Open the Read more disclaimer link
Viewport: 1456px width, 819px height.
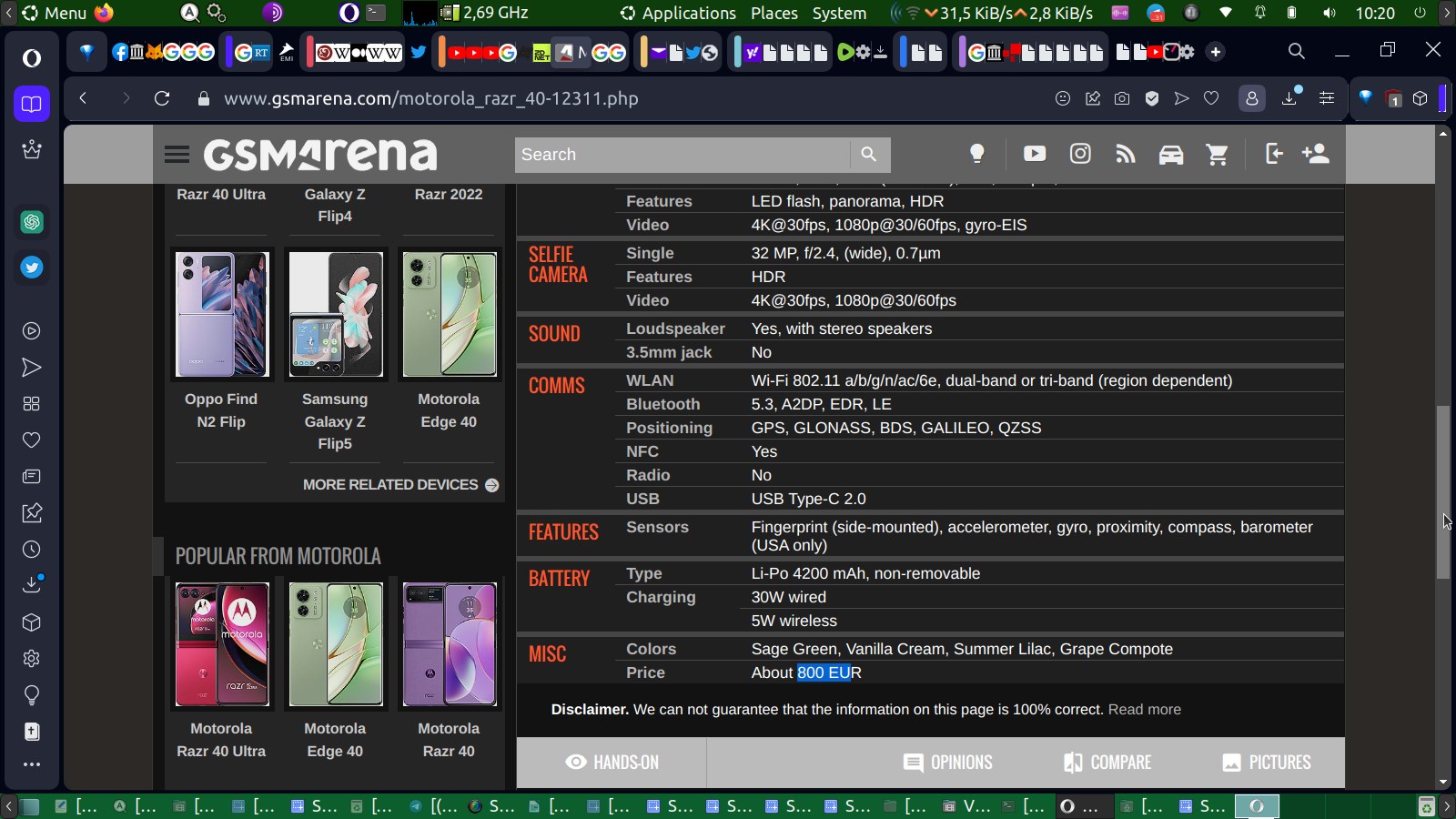1144,710
